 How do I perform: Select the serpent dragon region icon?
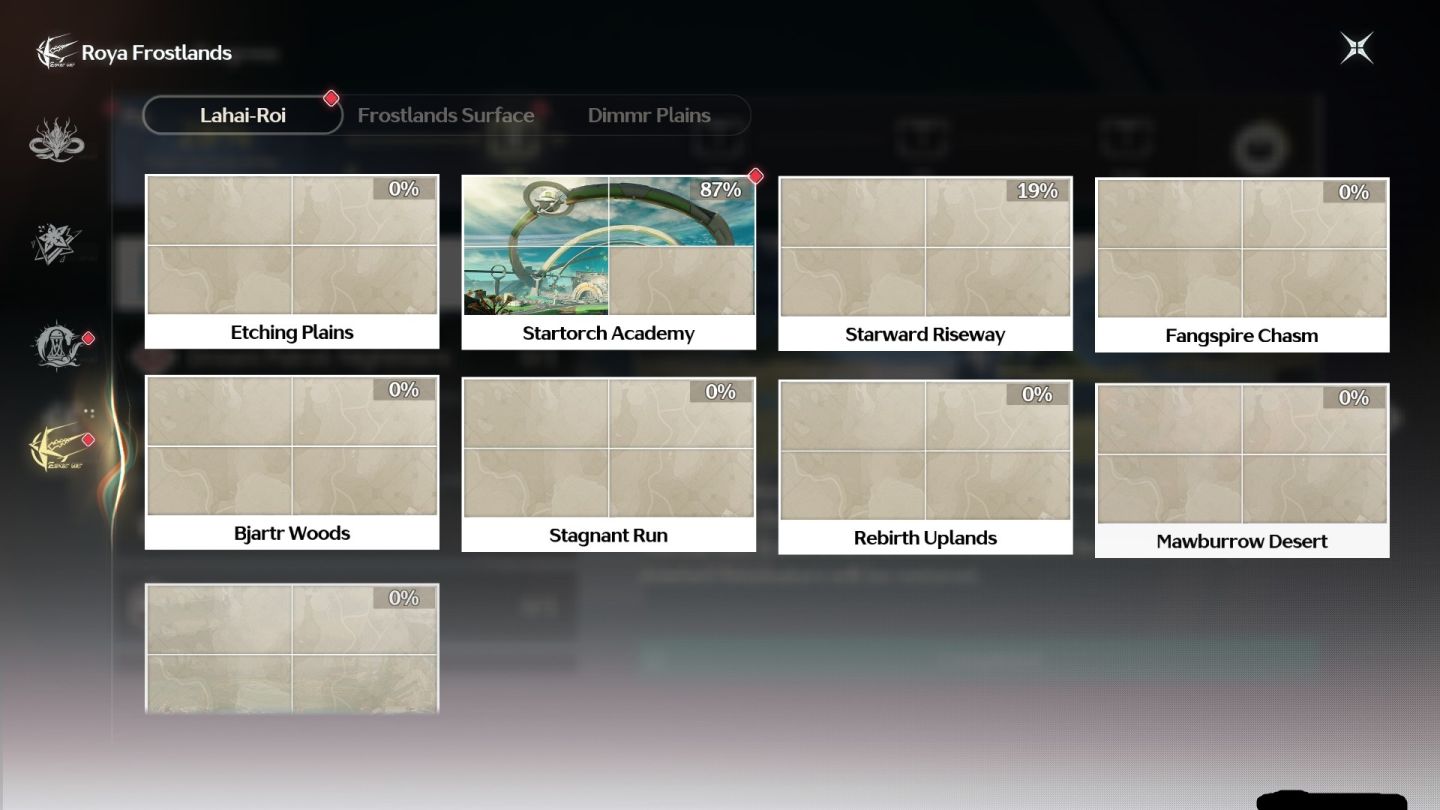(x=56, y=140)
